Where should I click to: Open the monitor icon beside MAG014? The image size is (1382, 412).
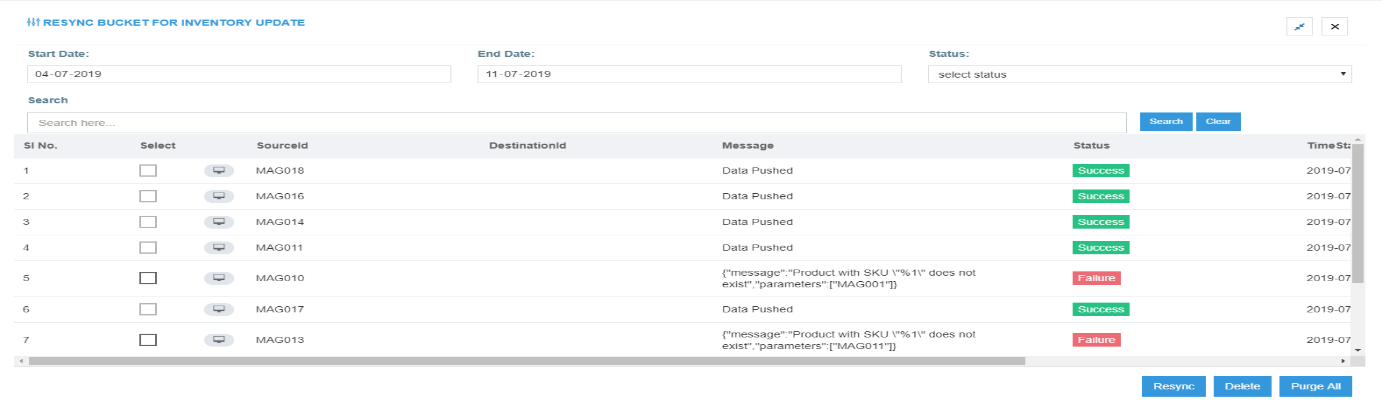click(x=218, y=222)
